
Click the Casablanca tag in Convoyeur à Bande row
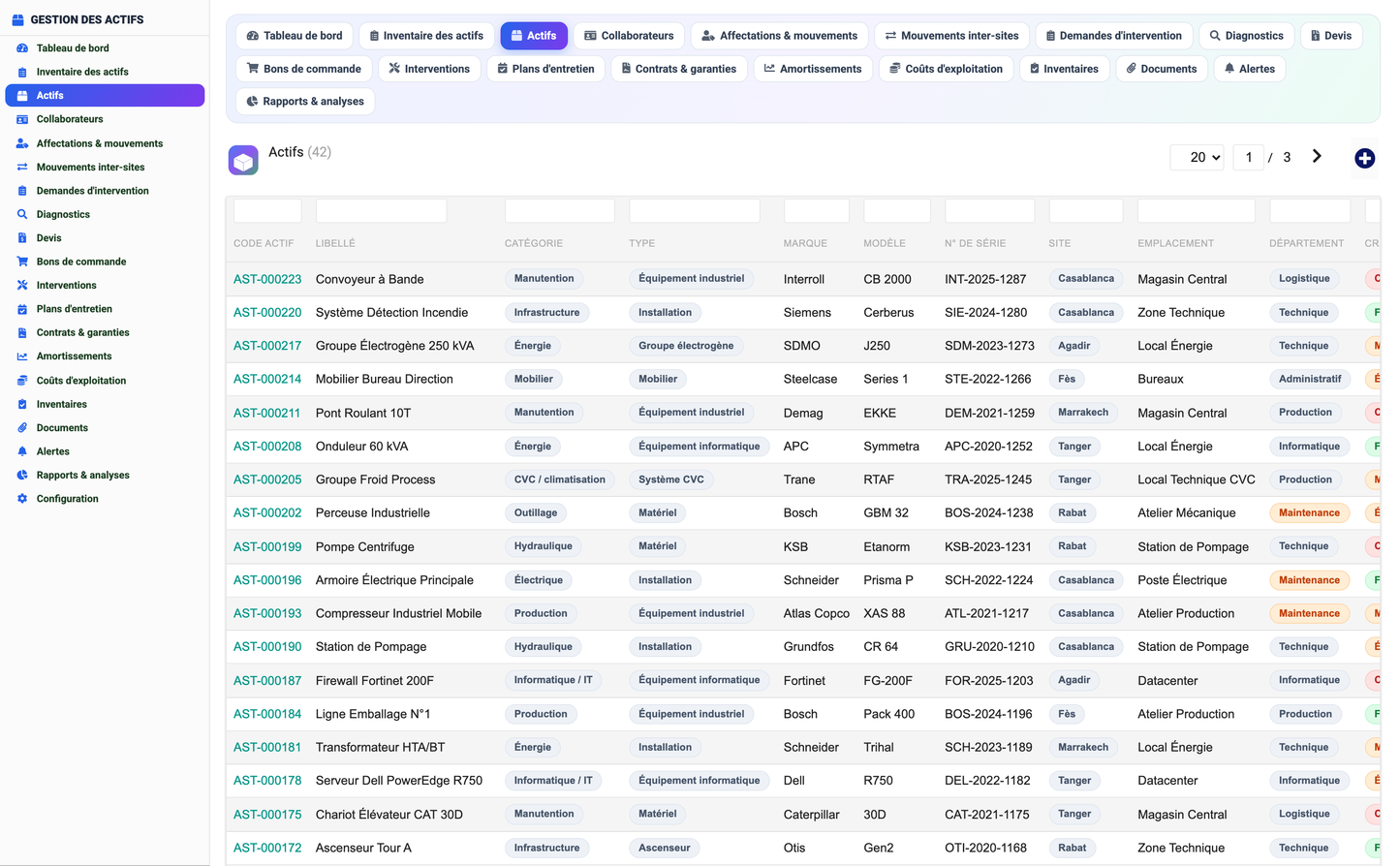pos(1086,279)
